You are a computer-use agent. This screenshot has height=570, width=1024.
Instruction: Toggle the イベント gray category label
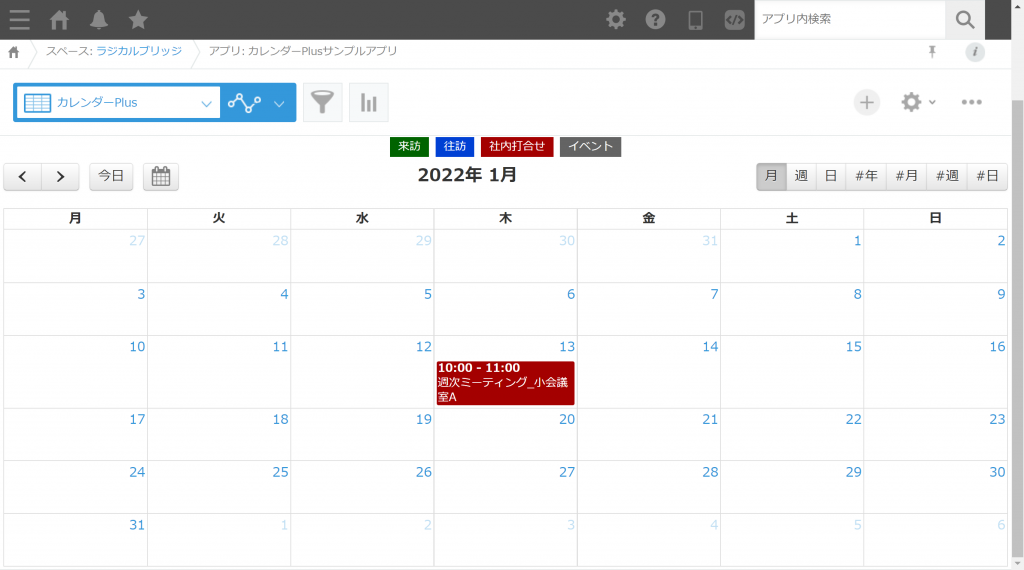coord(590,146)
